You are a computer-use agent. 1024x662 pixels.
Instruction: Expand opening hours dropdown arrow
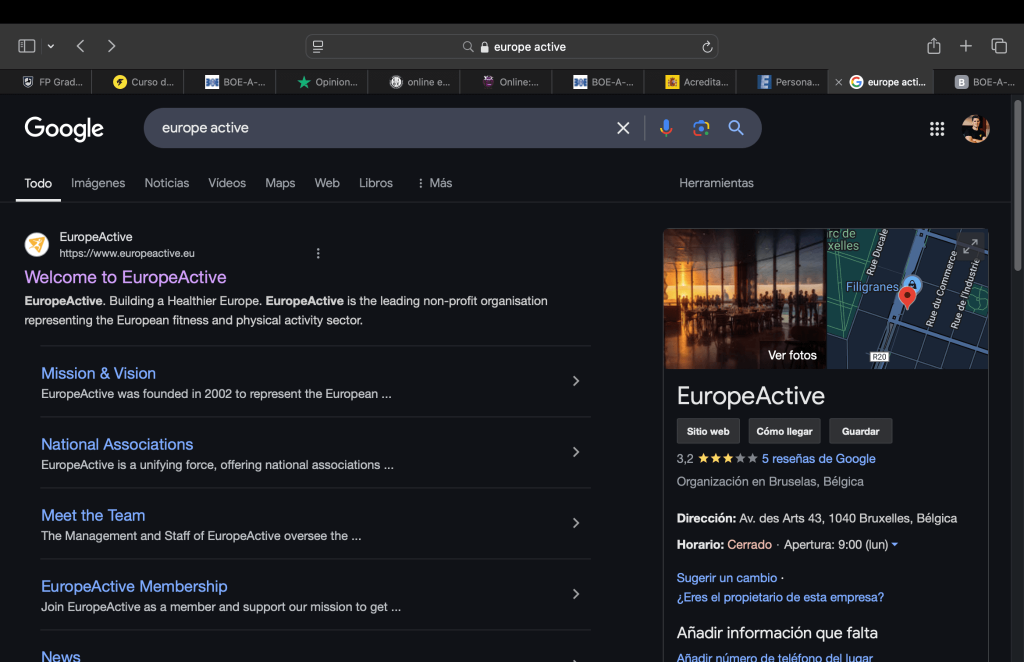coord(895,544)
